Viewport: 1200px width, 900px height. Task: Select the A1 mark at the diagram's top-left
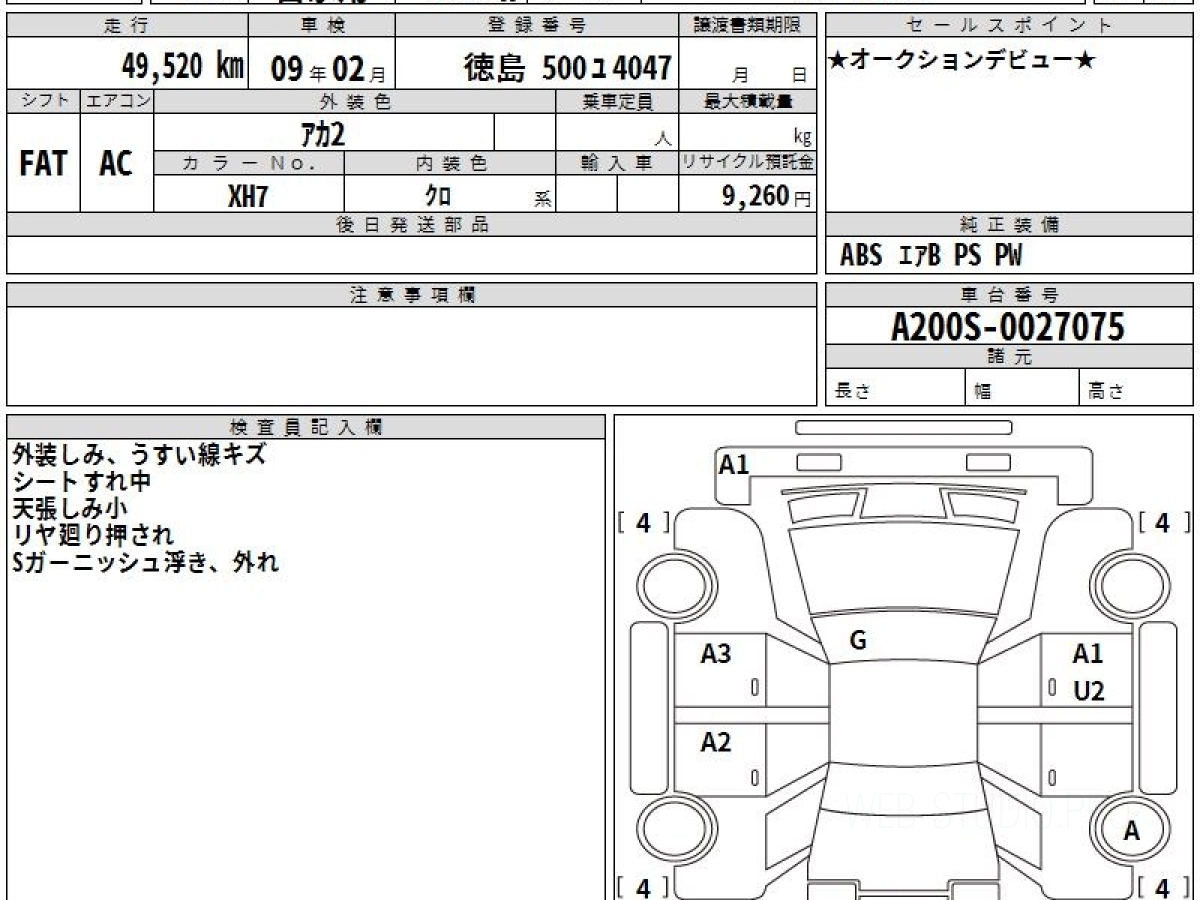coord(734,464)
